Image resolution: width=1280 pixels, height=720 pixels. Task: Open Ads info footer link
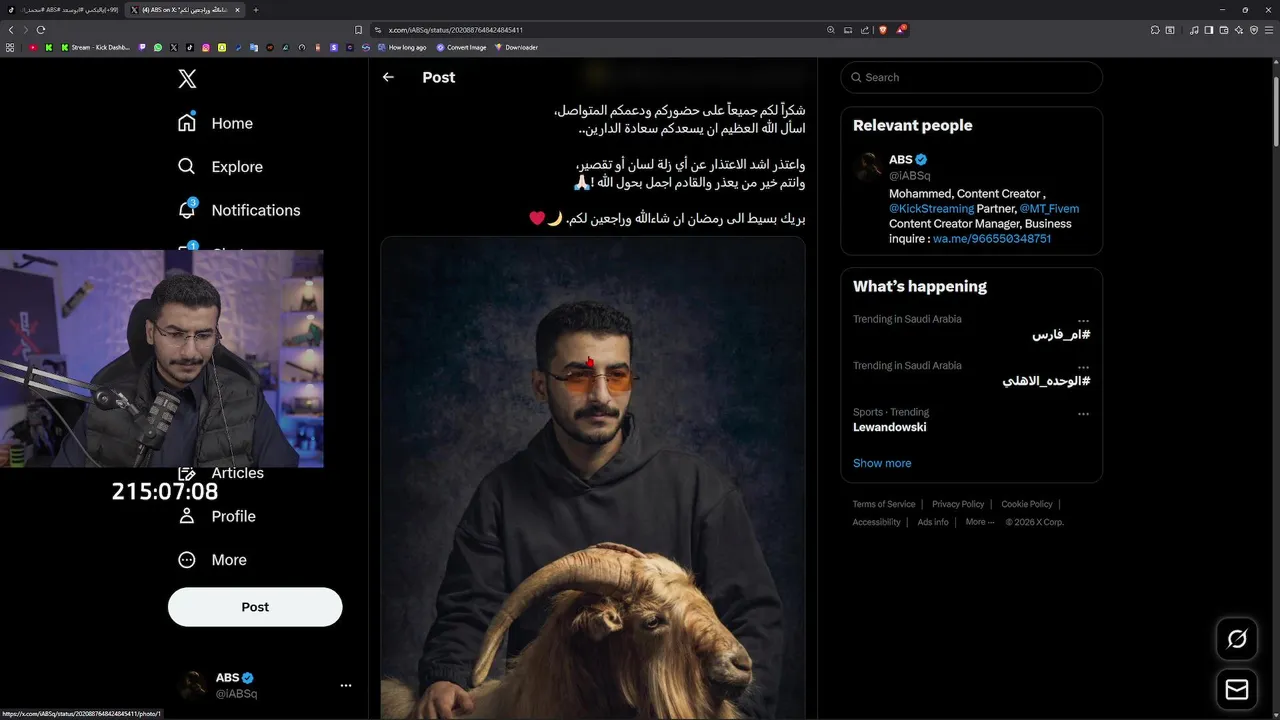[933, 522]
